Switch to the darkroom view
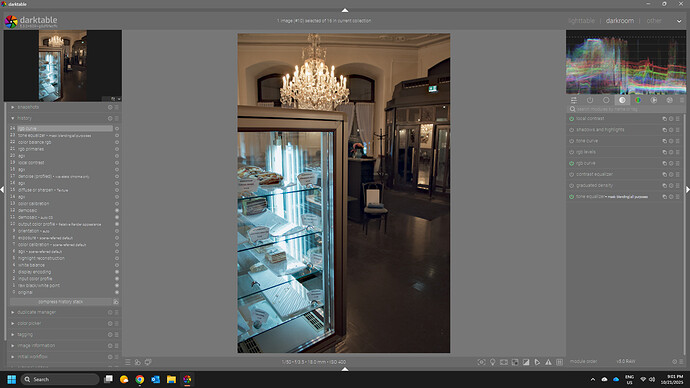 (x=620, y=21)
